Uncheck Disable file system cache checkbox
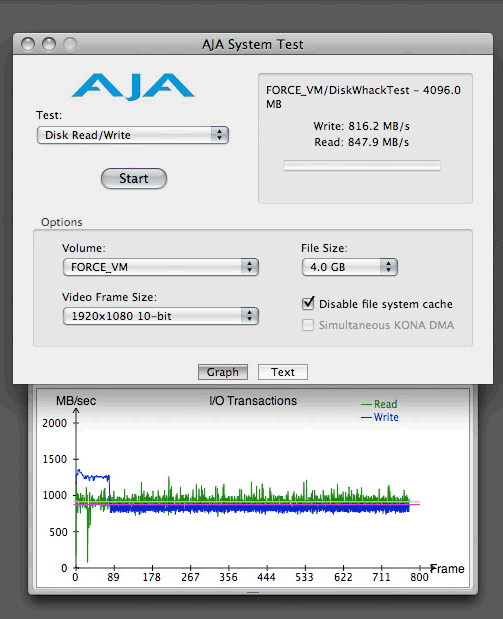This screenshot has width=503, height=619. point(308,303)
